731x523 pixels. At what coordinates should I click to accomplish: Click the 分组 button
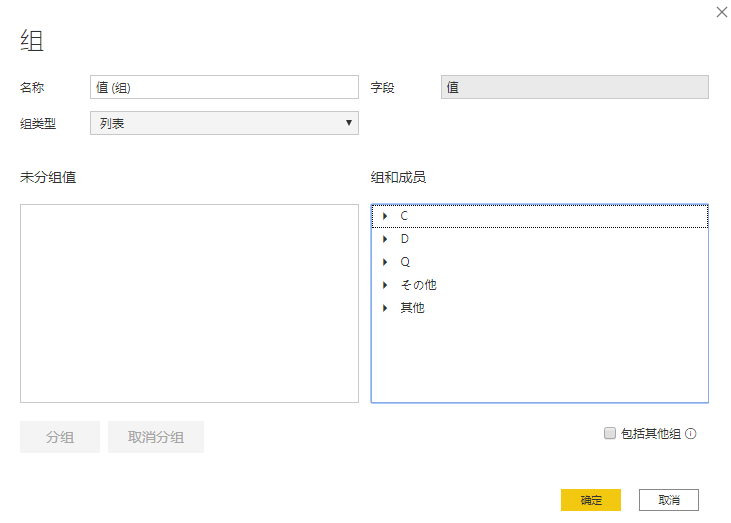pyautogui.click(x=60, y=437)
